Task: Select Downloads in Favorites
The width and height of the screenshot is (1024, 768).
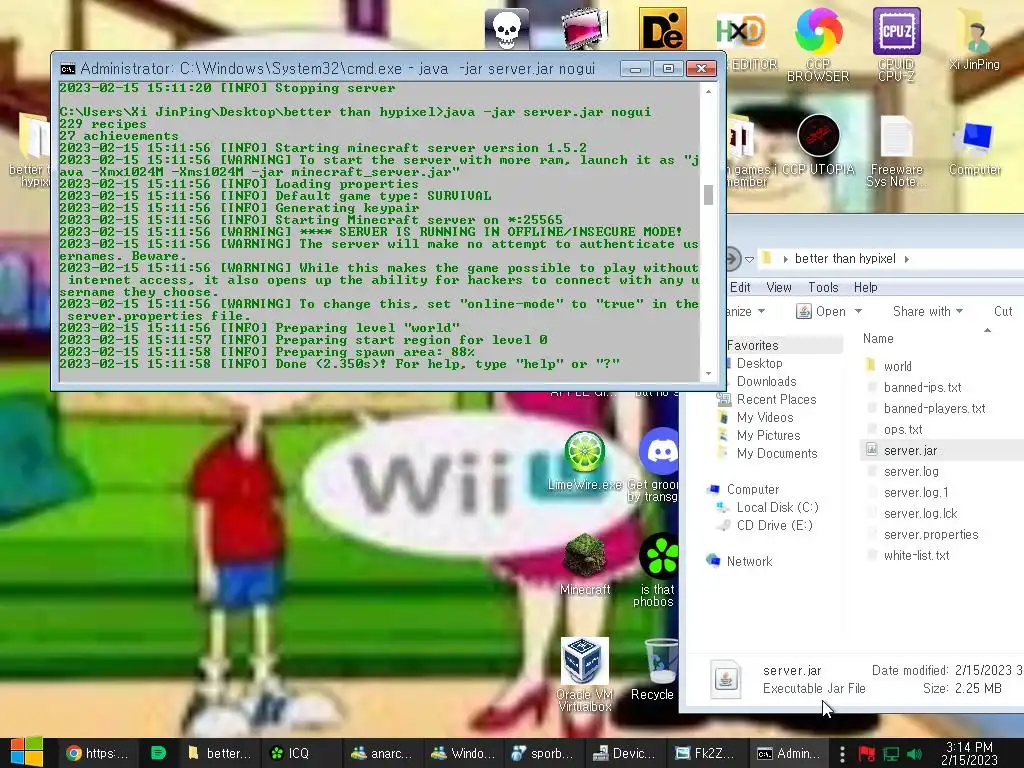Action: coord(766,381)
